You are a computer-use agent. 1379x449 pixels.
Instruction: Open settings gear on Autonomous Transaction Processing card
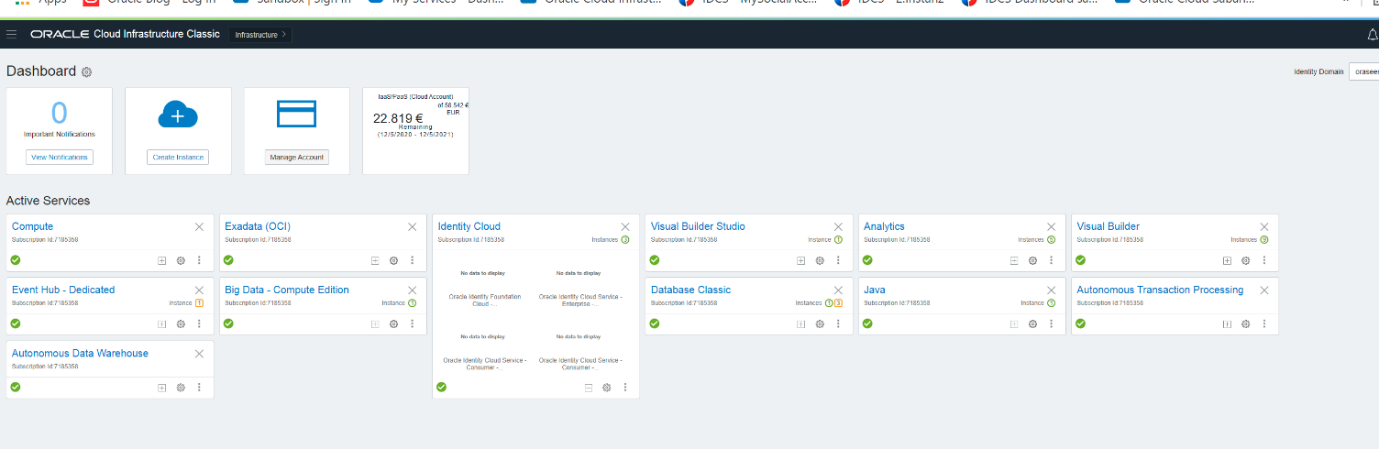click(1246, 324)
